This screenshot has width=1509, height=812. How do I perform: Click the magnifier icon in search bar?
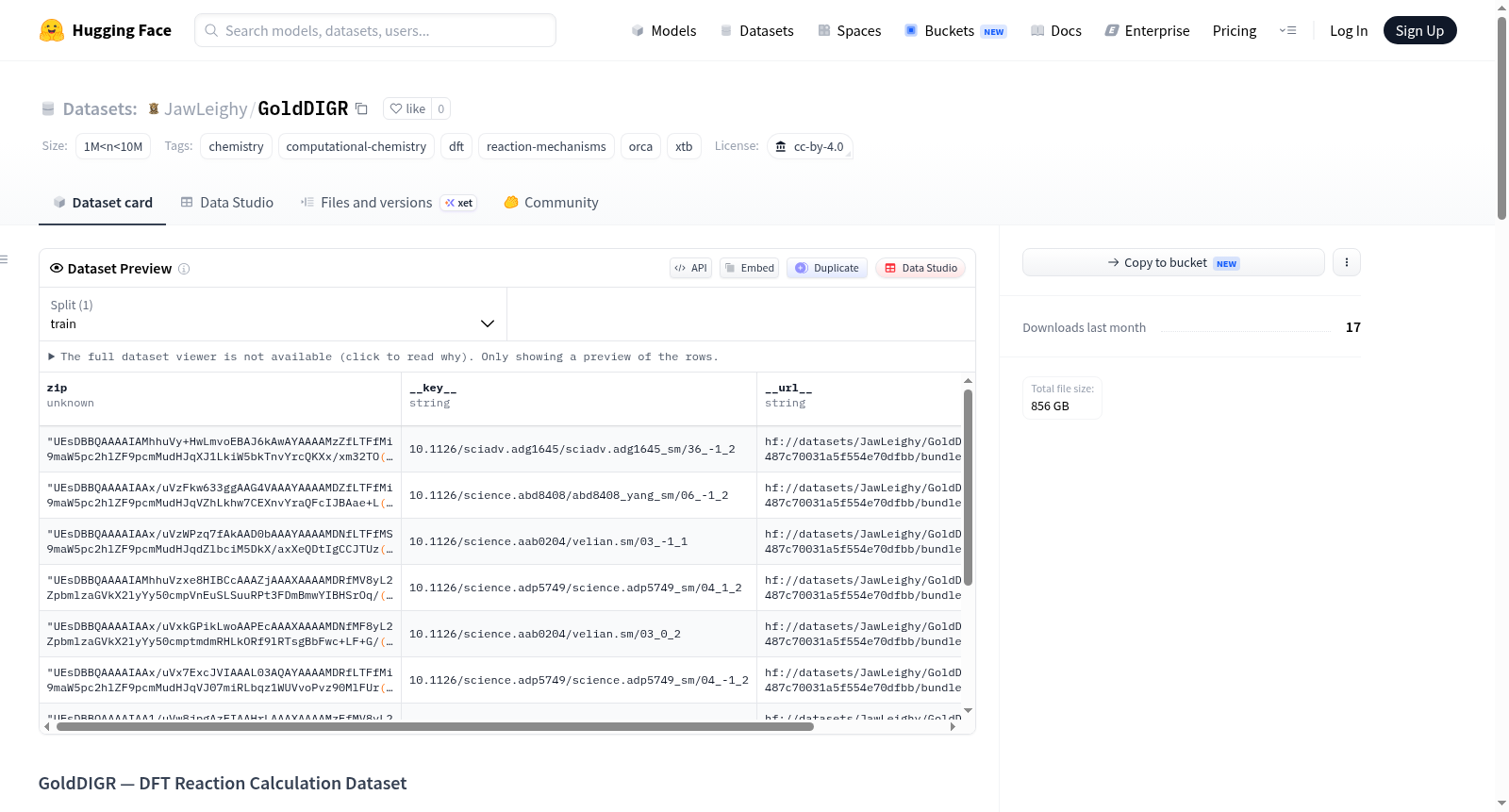[212, 30]
